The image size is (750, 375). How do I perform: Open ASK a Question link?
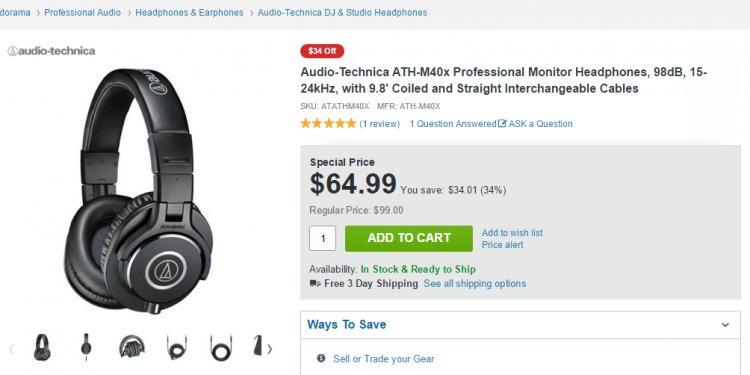[x=535, y=124]
